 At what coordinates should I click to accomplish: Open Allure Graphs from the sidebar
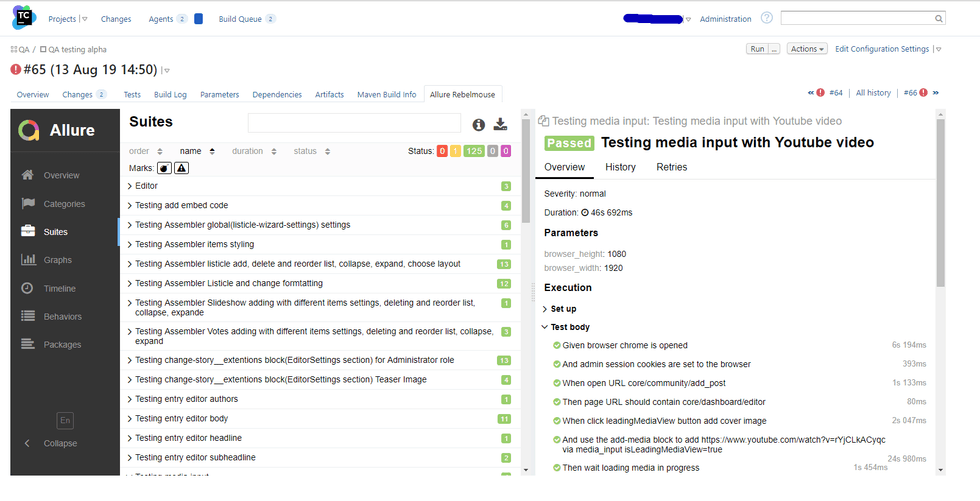[57, 260]
